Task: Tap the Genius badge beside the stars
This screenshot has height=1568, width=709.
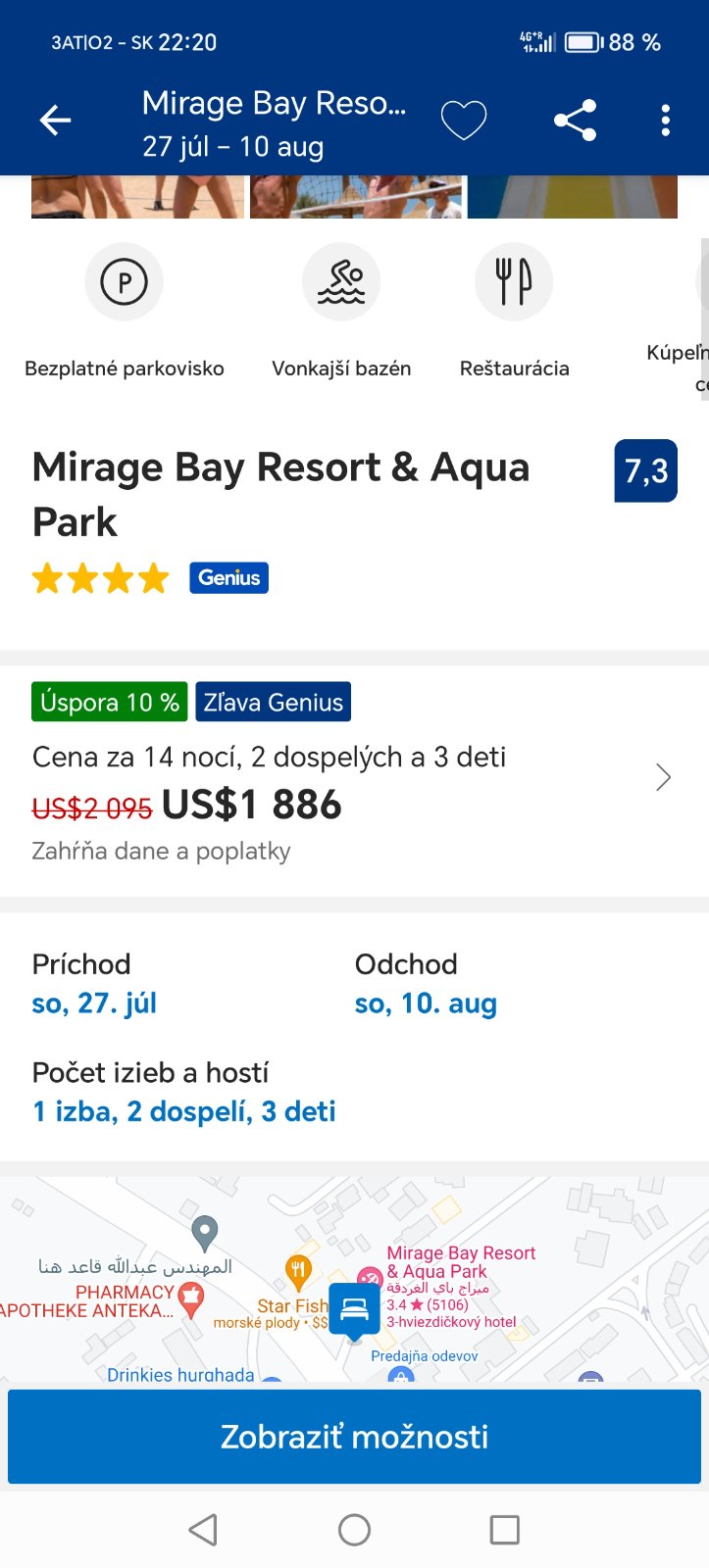Action: 228,578
